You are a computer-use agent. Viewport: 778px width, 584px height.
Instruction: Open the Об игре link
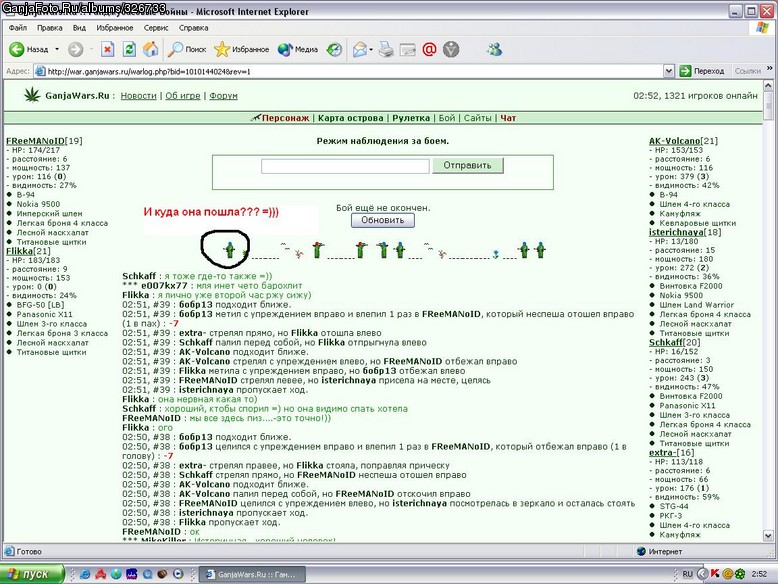tap(183, 96)
